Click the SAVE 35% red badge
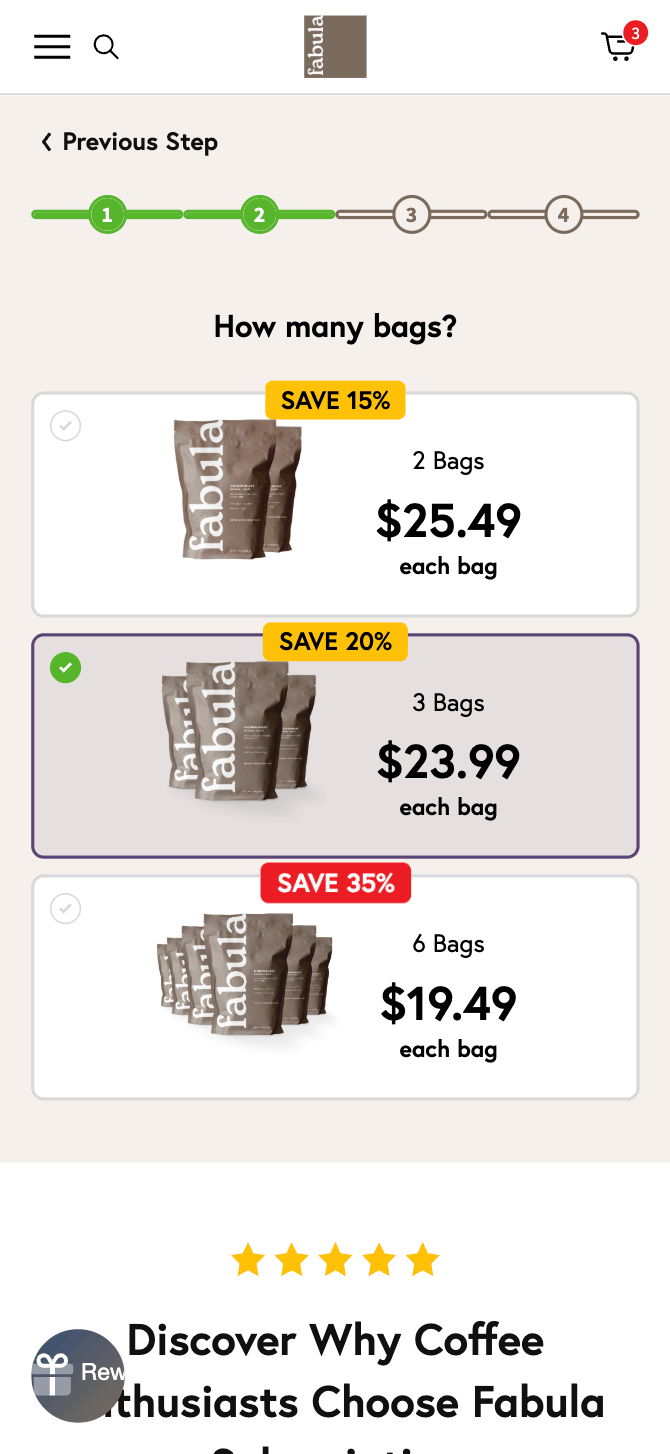 336,883
